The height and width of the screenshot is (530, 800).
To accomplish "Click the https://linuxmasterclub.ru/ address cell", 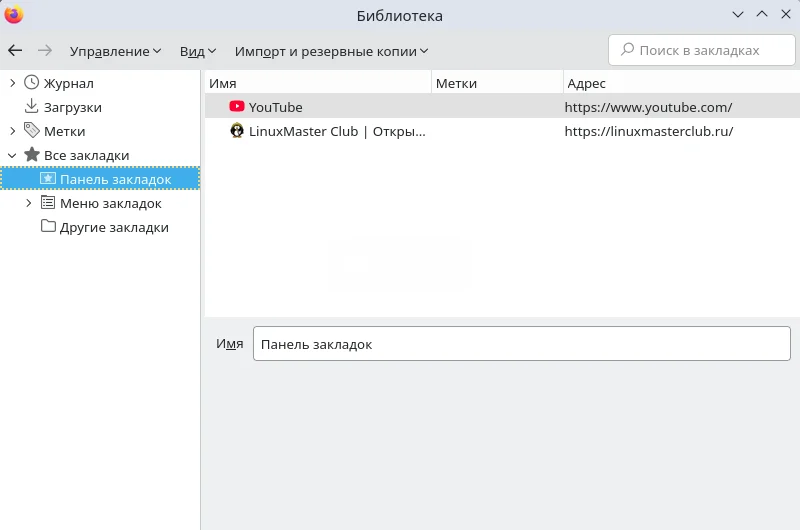I will coord(649,131).
